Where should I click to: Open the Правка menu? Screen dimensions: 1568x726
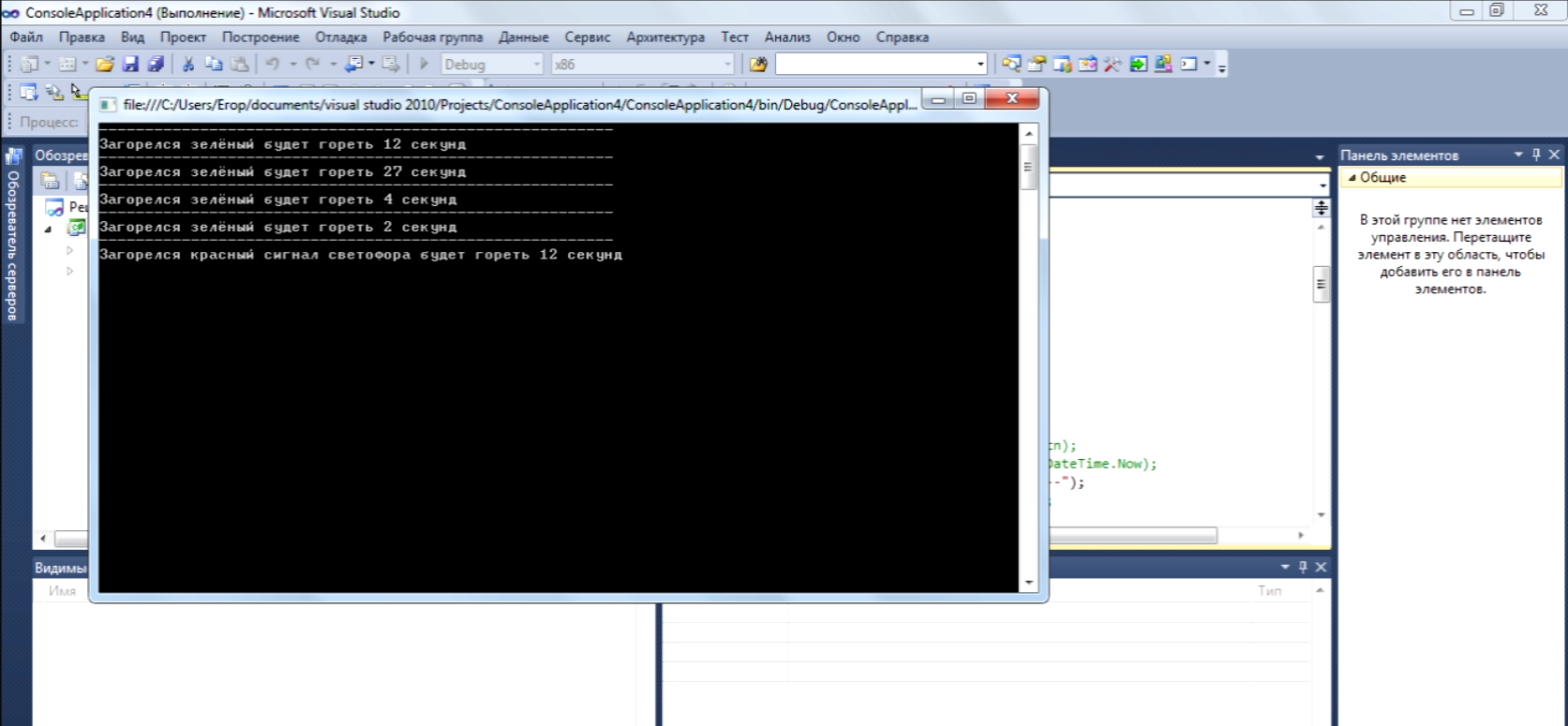pos(82,37)
